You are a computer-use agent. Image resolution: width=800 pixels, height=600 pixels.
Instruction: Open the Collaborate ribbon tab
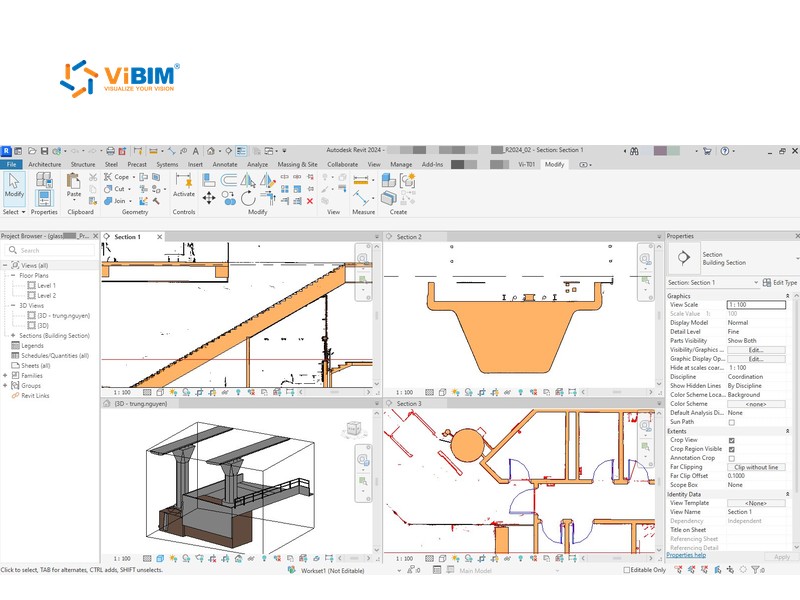342,165
